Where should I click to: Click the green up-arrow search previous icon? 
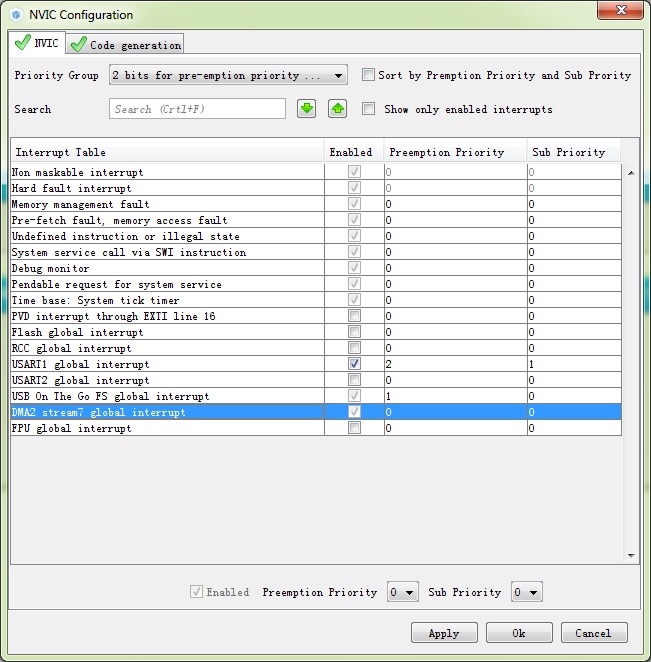click(337, 109)
